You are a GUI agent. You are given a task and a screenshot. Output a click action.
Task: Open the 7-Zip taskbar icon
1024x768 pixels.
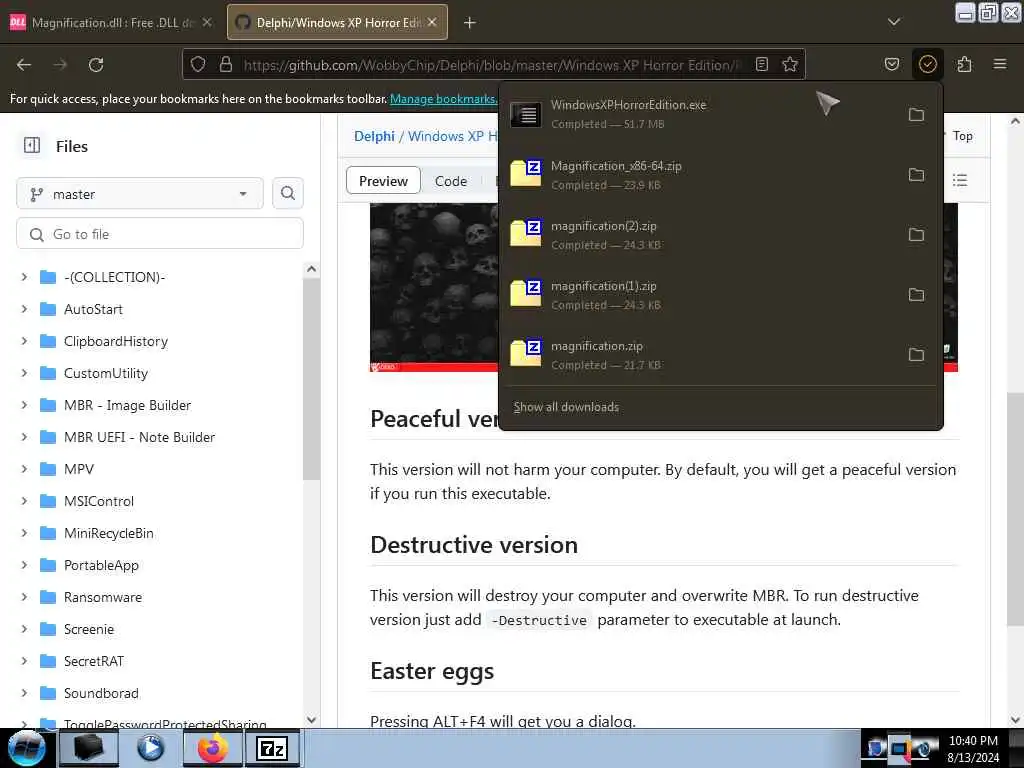click(x=272, y=748)
